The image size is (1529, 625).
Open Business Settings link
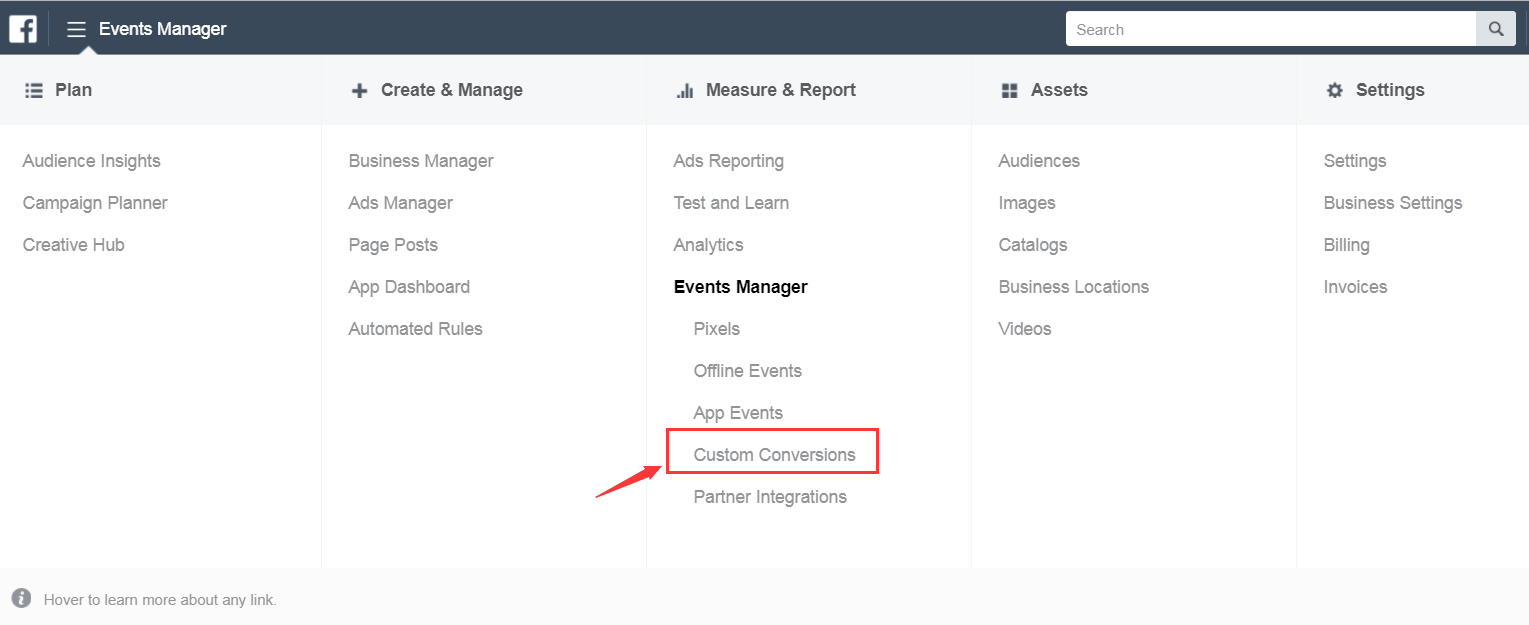pos(1392,203)
